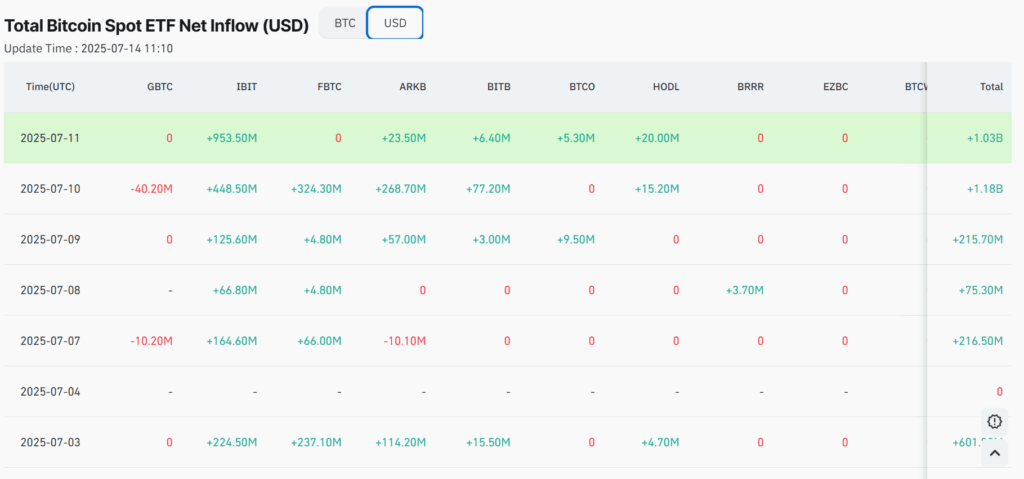This screenshot has height=479, width=1024.
Task: Click the Total column header
Action: [990, 87]
